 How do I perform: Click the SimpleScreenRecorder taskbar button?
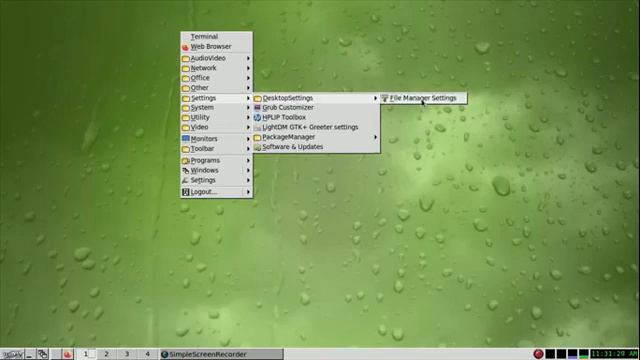pos(221,354)
